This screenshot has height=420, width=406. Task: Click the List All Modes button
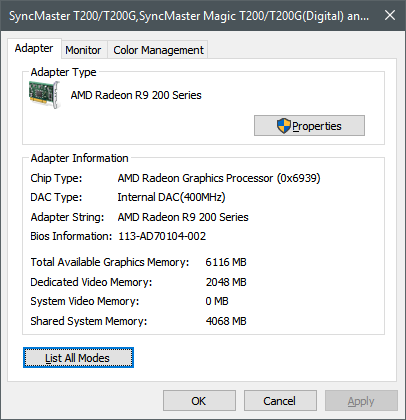tap(78, 358)
